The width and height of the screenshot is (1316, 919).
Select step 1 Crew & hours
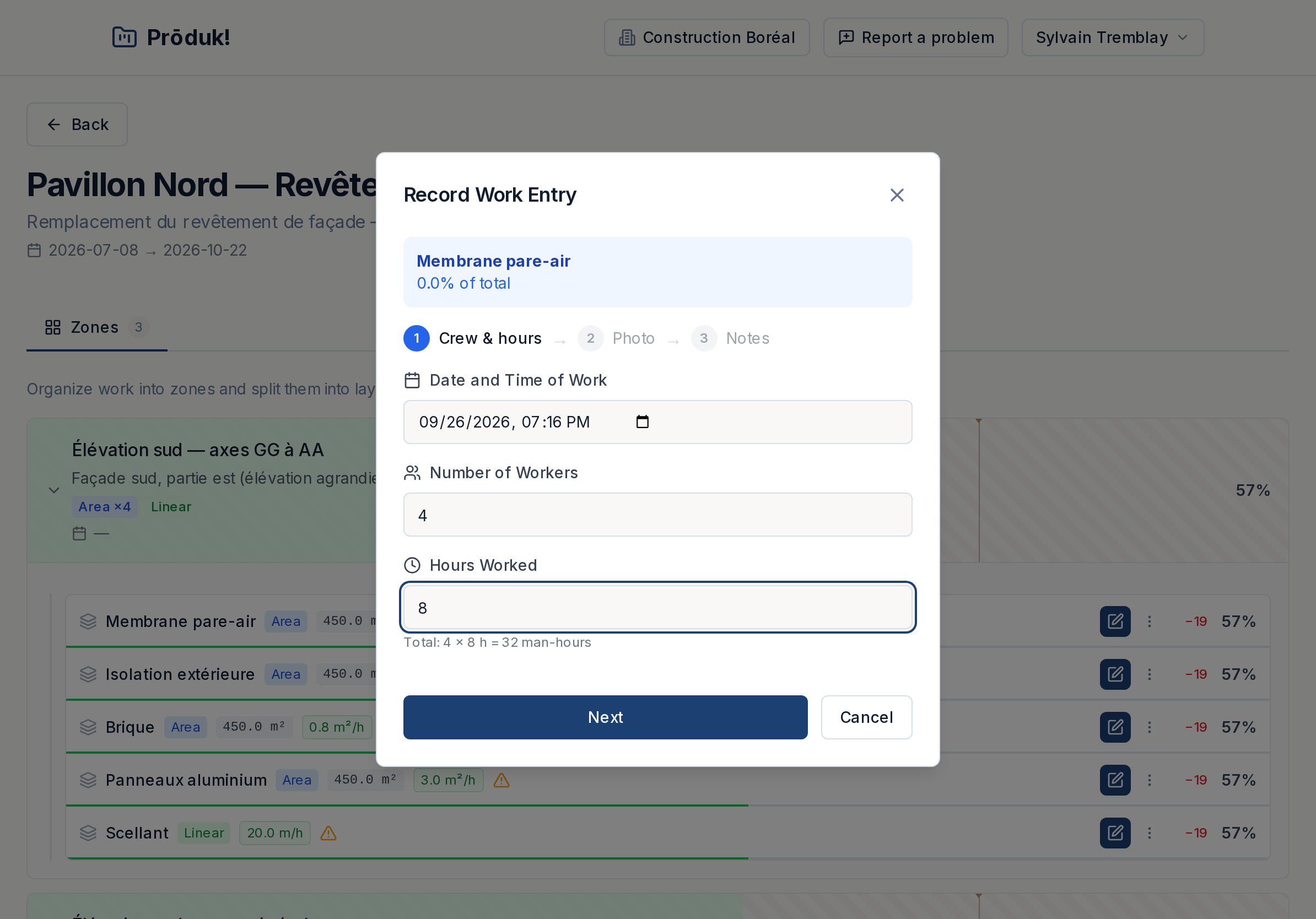(x=473, y=338)
